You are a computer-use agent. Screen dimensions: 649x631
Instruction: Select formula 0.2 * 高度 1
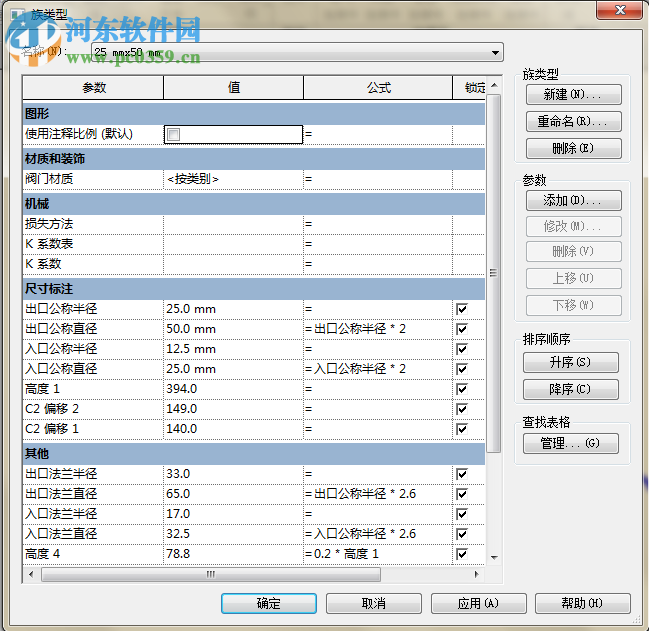click(x=346, y=554)
